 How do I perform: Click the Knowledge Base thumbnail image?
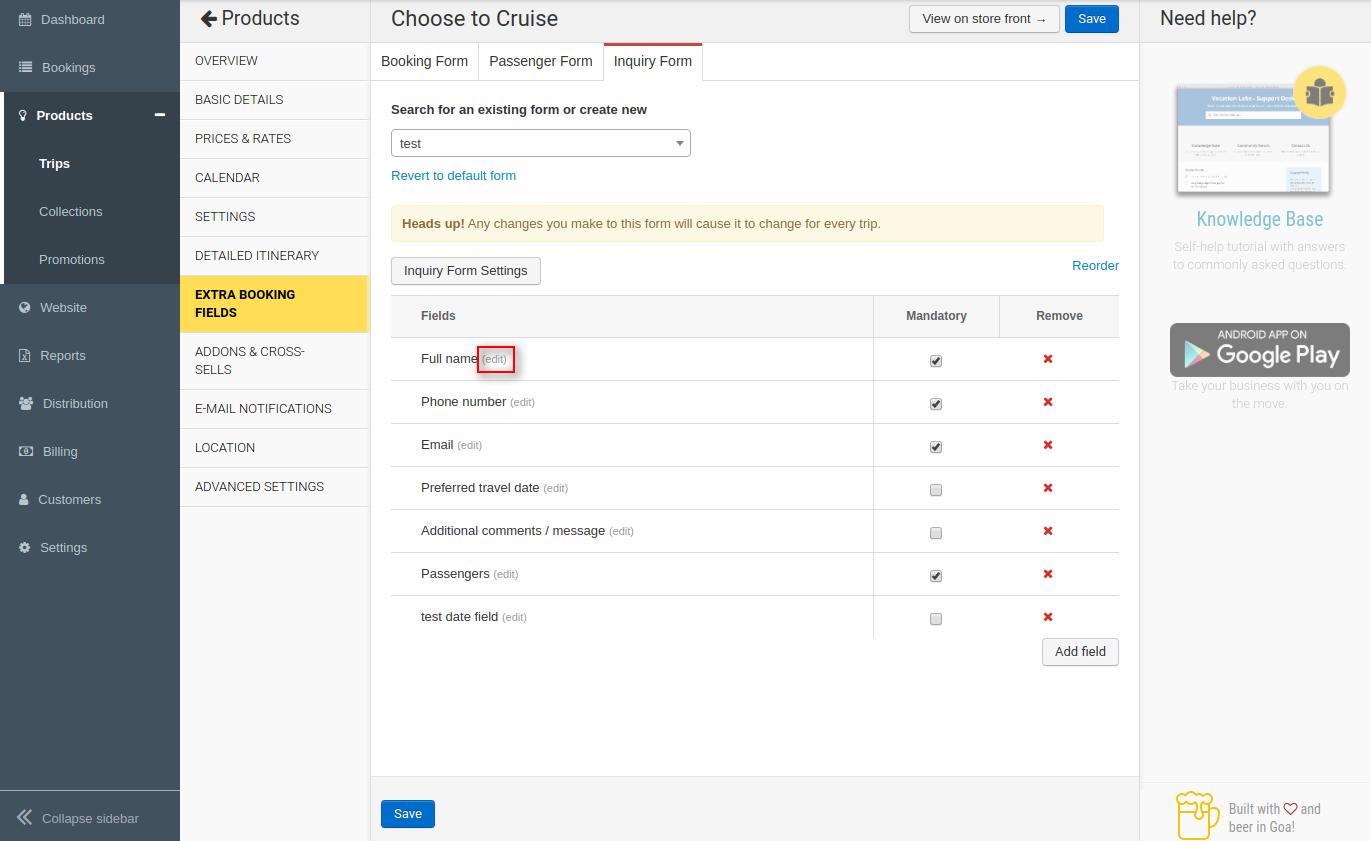click(x=1250, y=140)
